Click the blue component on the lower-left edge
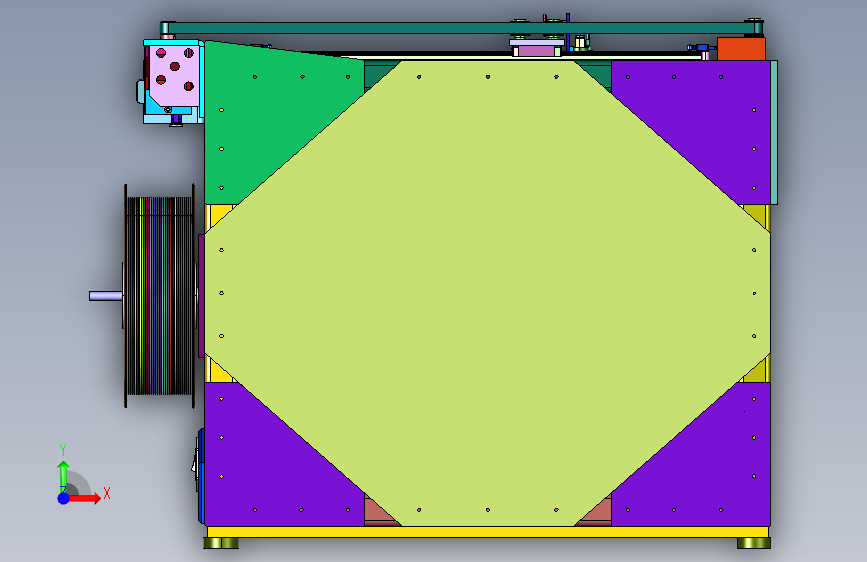Screen dimensions: 867x562 point(200,476)
